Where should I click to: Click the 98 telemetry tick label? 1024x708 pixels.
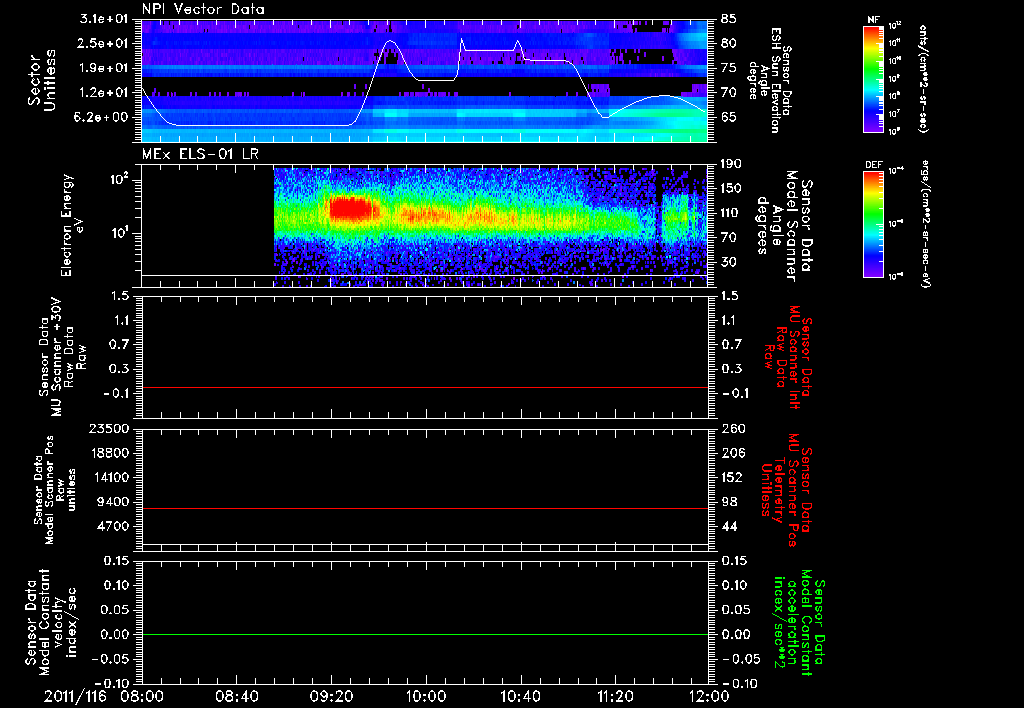(729, 502)
